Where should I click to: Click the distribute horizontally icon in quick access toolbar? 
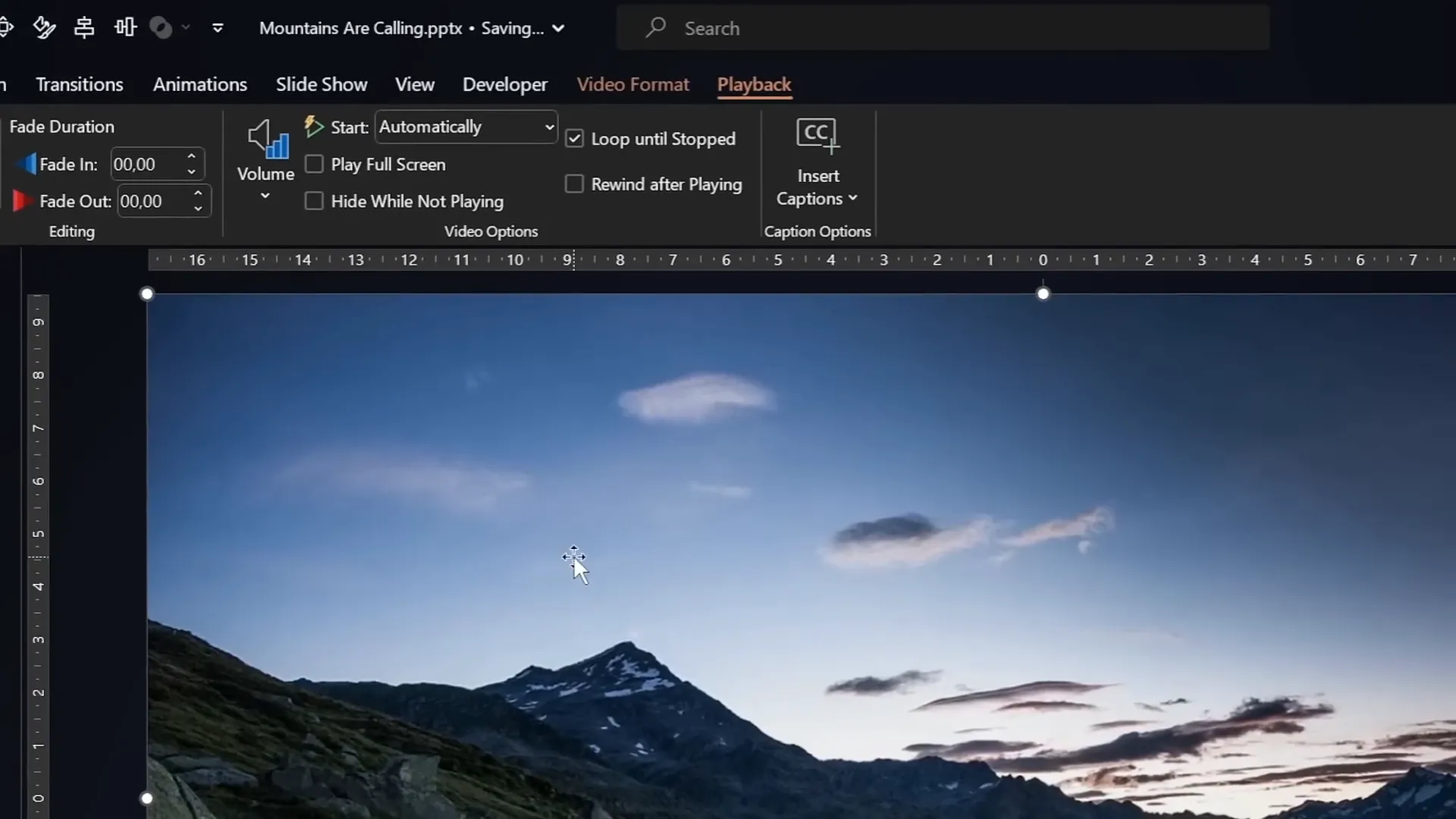[x=125, y=28]
